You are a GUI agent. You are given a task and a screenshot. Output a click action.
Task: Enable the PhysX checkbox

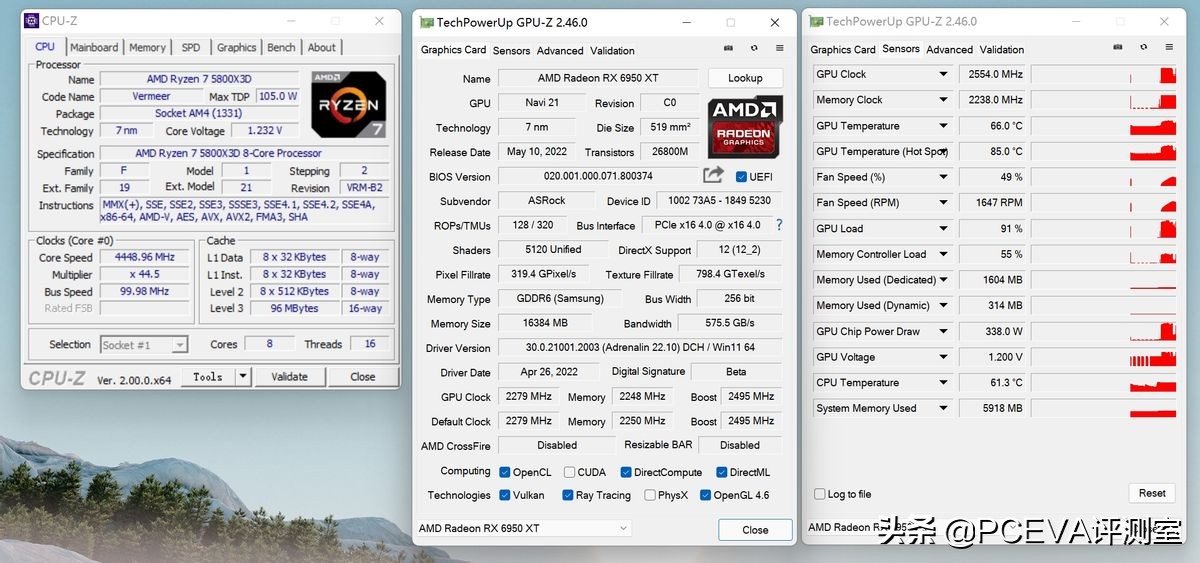tap(650, 495)
